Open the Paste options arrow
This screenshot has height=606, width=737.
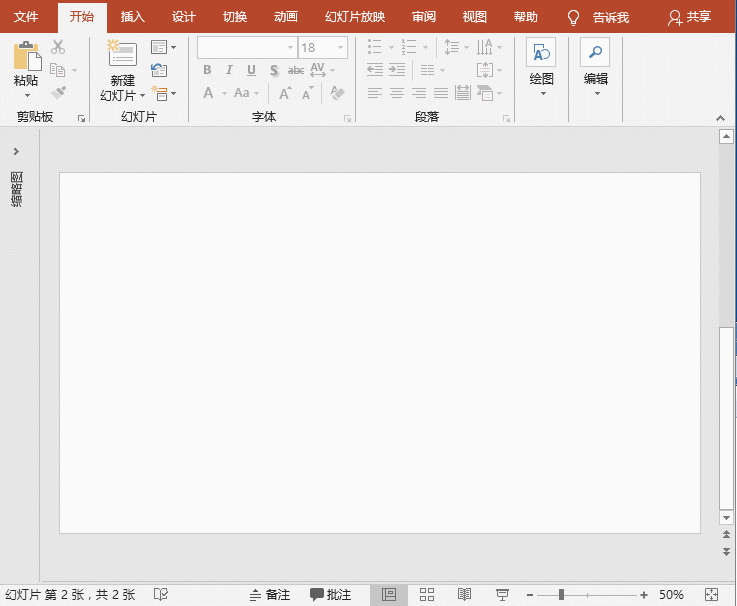point(27,95)
